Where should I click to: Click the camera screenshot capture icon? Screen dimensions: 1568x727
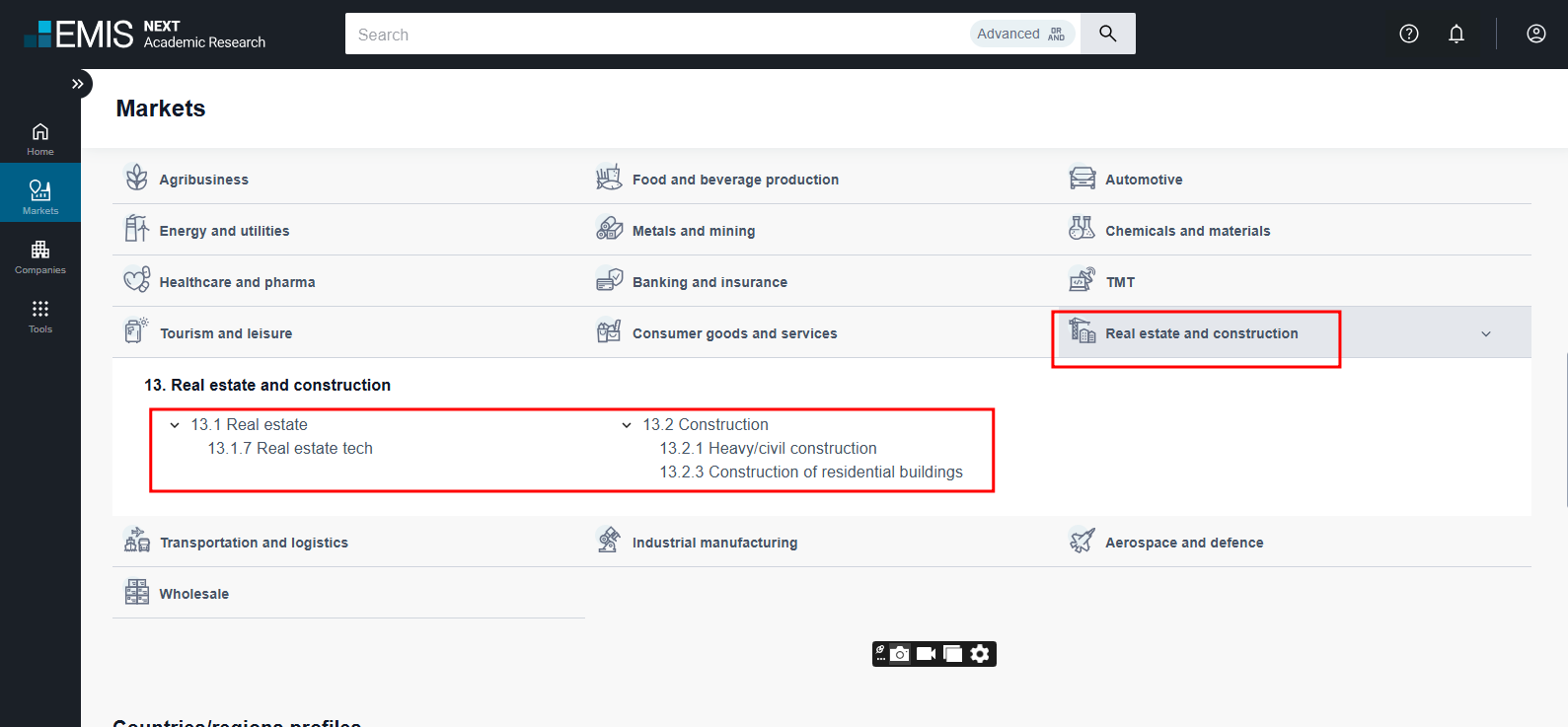tap(900, 654)
